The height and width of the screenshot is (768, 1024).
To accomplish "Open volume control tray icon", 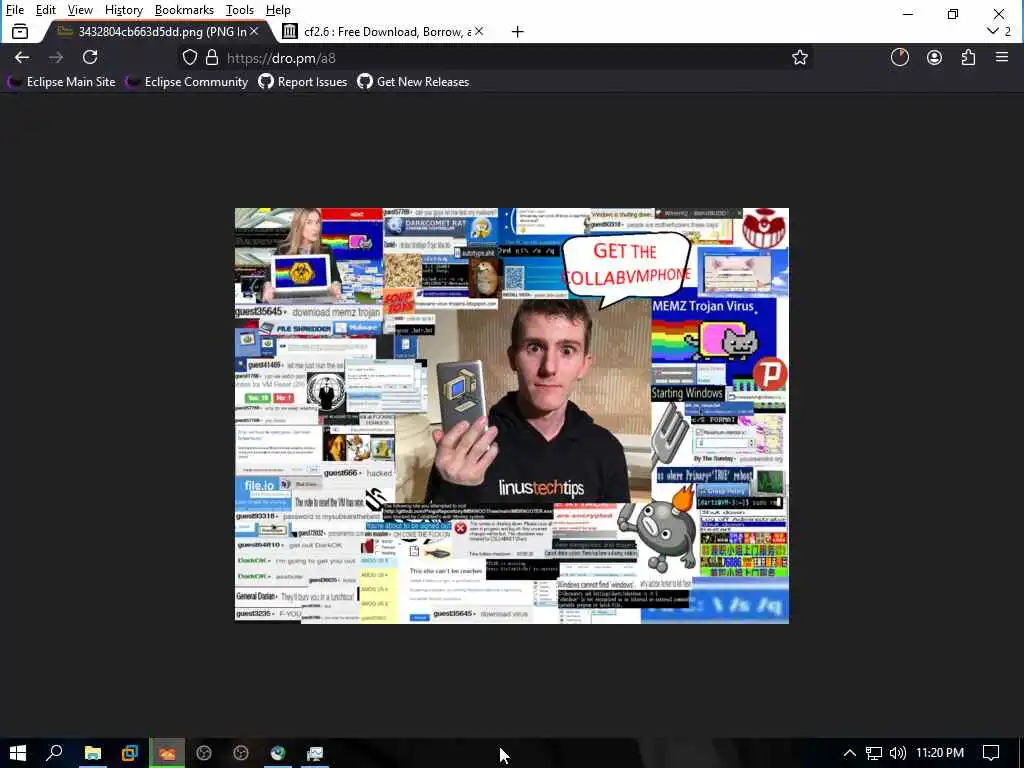I will pos(898,753).
